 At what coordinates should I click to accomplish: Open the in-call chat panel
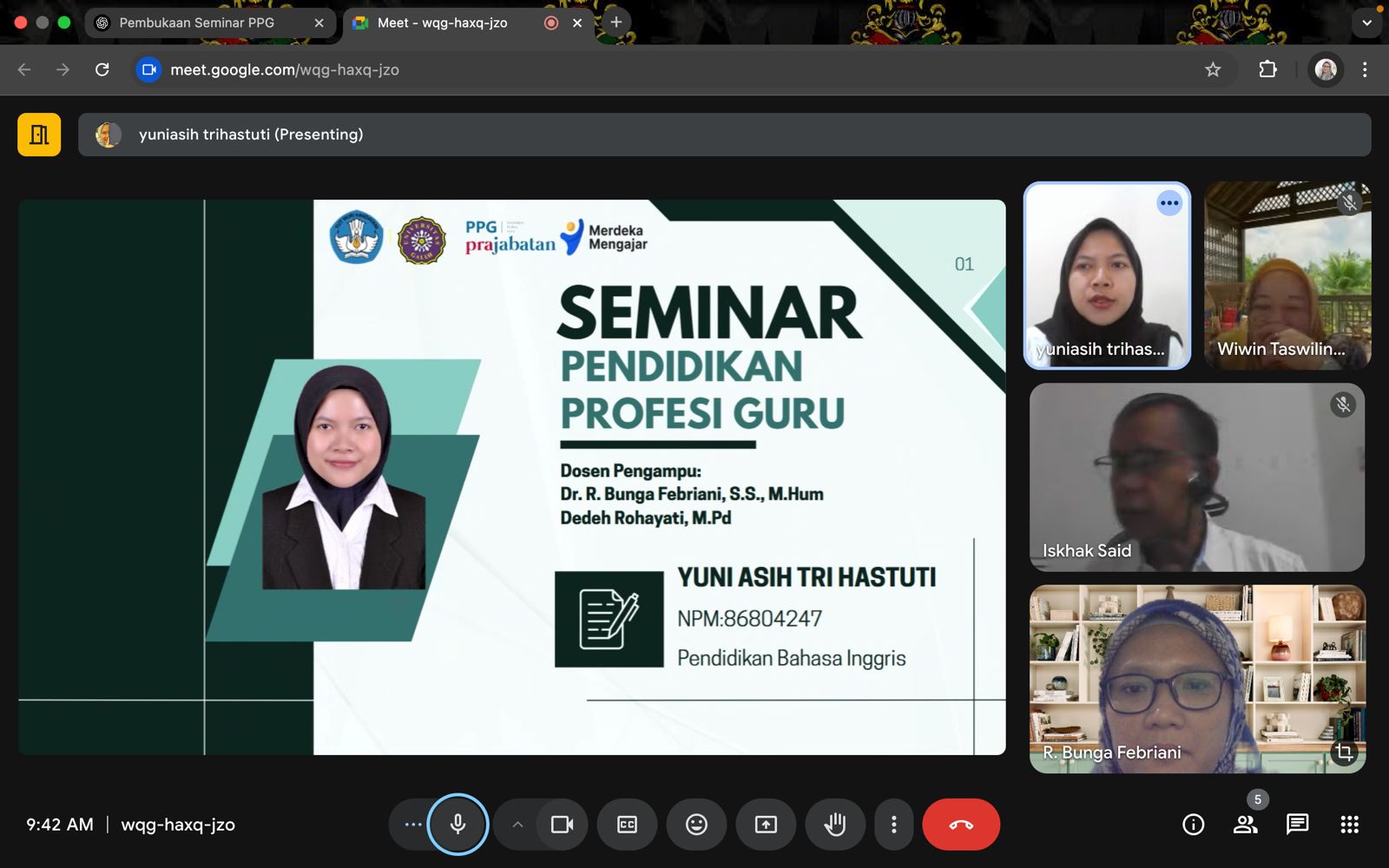coord(1297,825)
